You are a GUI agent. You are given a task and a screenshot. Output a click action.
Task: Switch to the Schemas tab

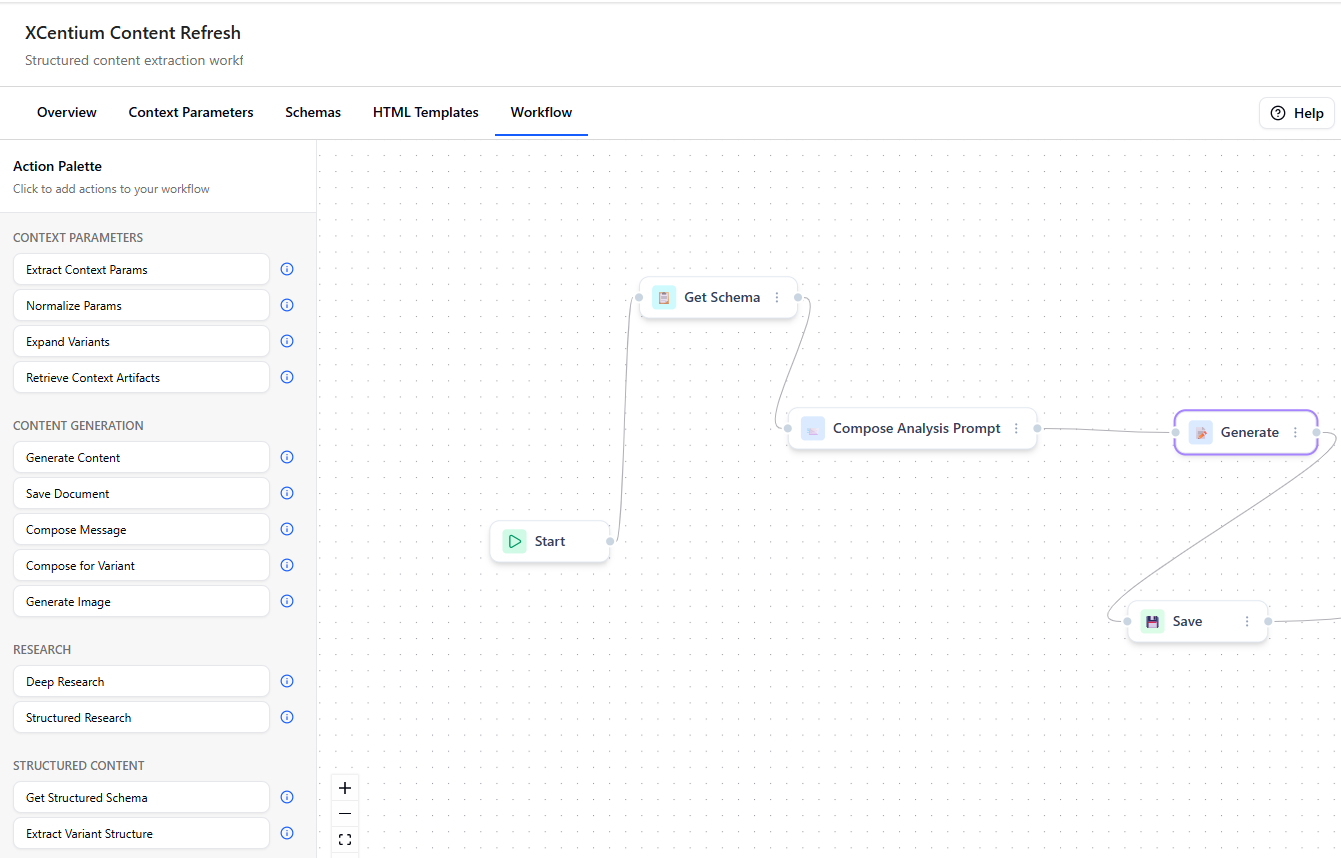(x=312, y=112)
